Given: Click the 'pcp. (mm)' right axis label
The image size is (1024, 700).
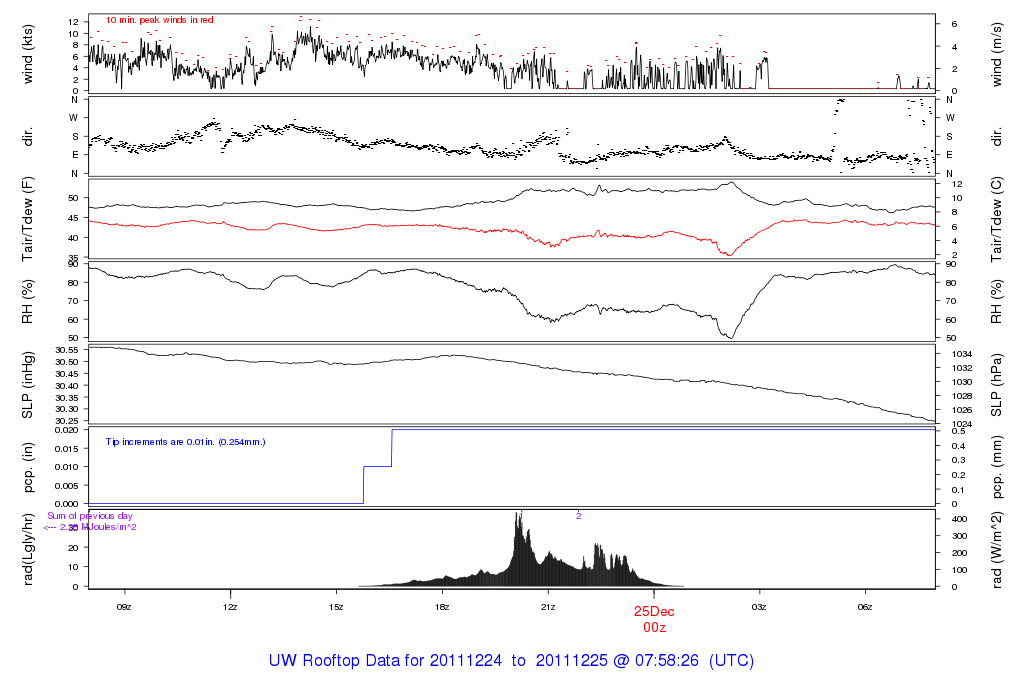Looking at the screenshot, I should click(x=997, y=467).
